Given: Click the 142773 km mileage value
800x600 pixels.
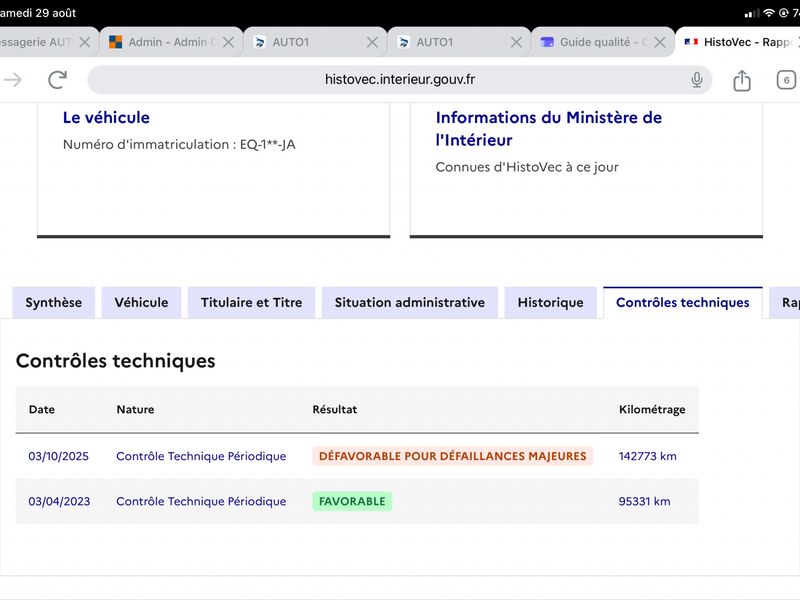Looking at the screenshot, I should coord(647,456).
